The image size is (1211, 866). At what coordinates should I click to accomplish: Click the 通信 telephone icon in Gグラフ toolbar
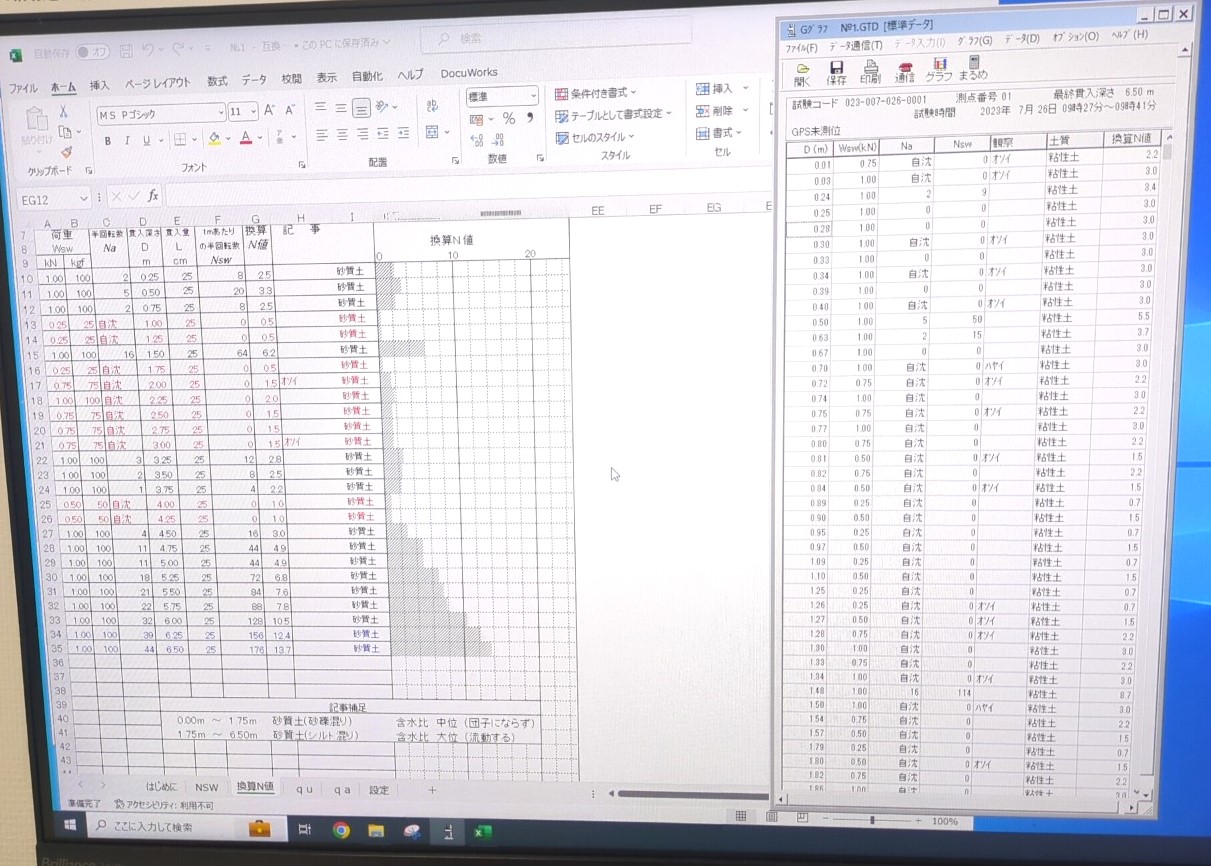904,70
